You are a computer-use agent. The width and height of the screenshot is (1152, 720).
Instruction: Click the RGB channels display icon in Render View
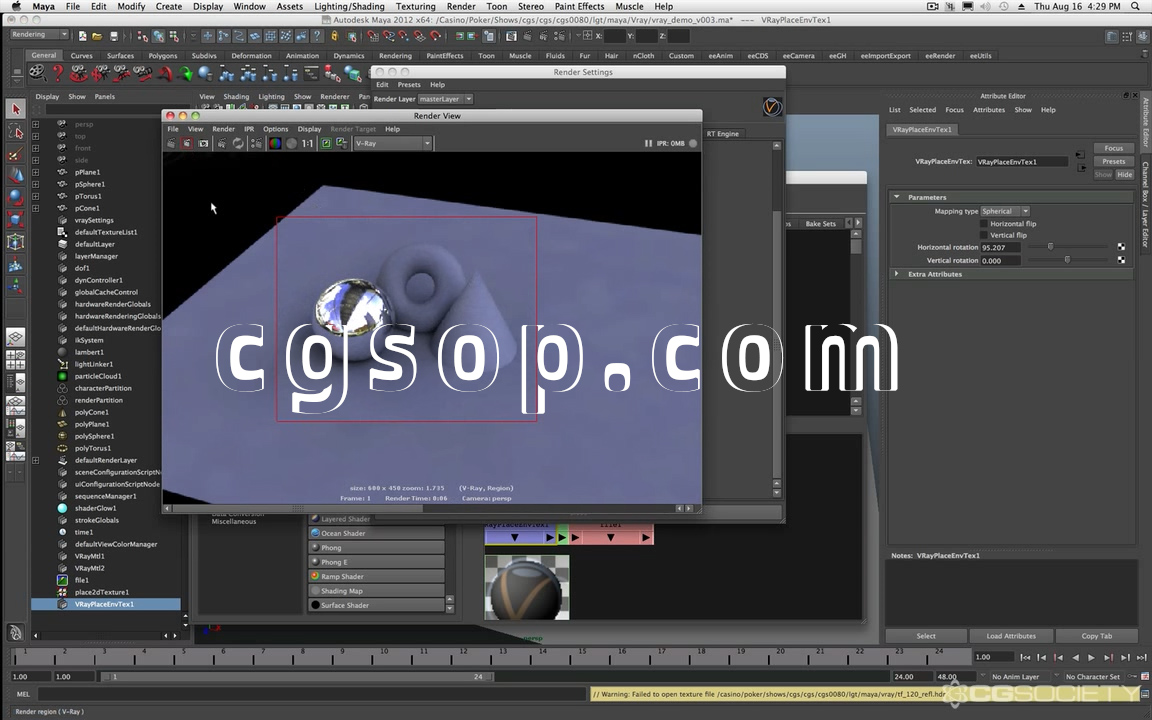[x=275, y=143]
